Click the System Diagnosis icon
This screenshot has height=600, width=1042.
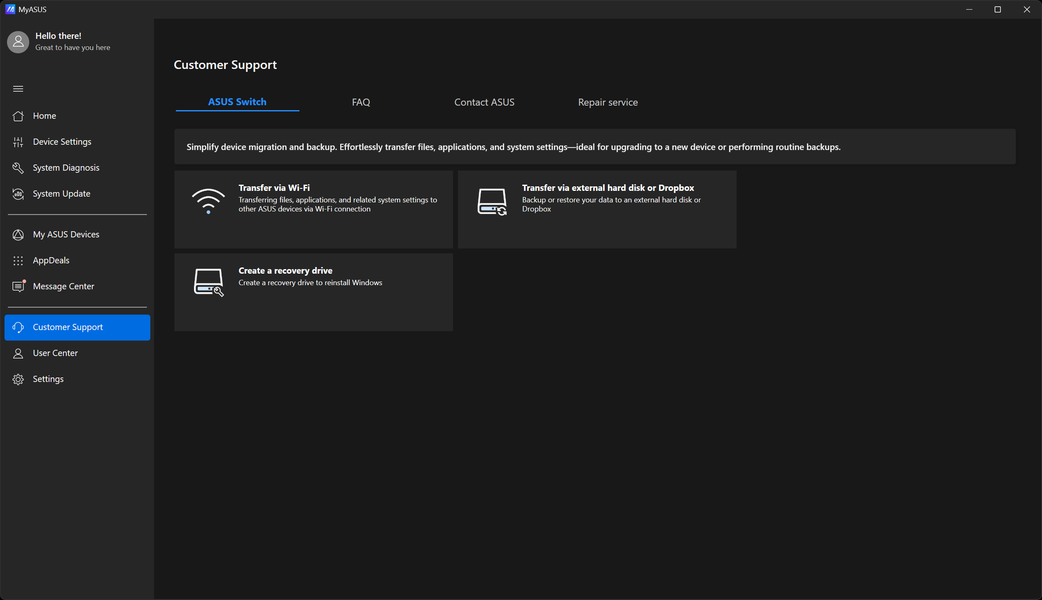click(18, 168)
